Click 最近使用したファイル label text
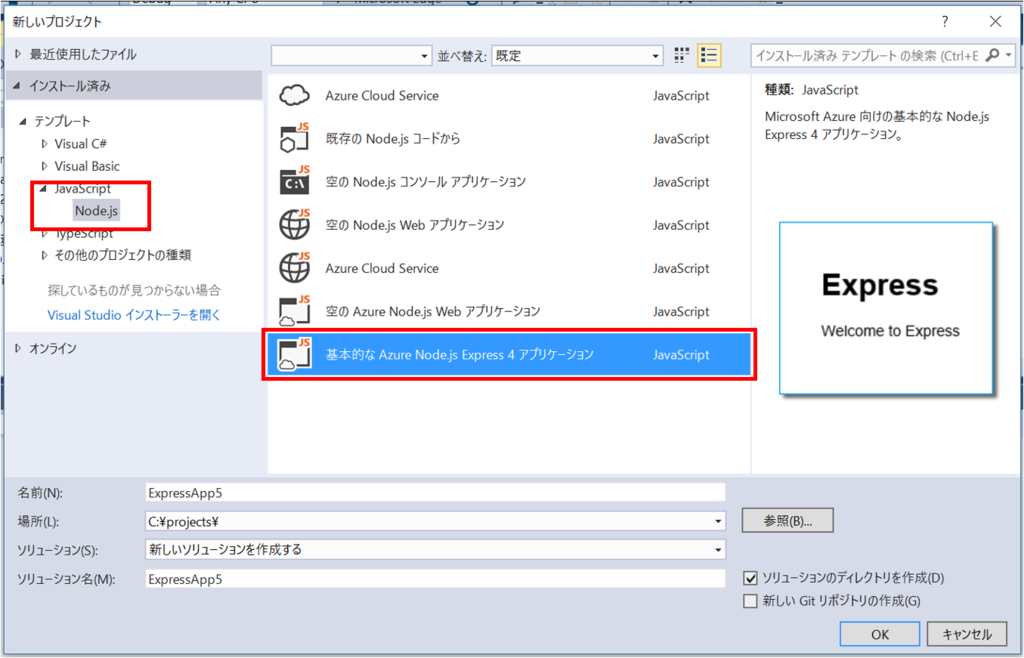1024x658 pixels. pos(83,54)
